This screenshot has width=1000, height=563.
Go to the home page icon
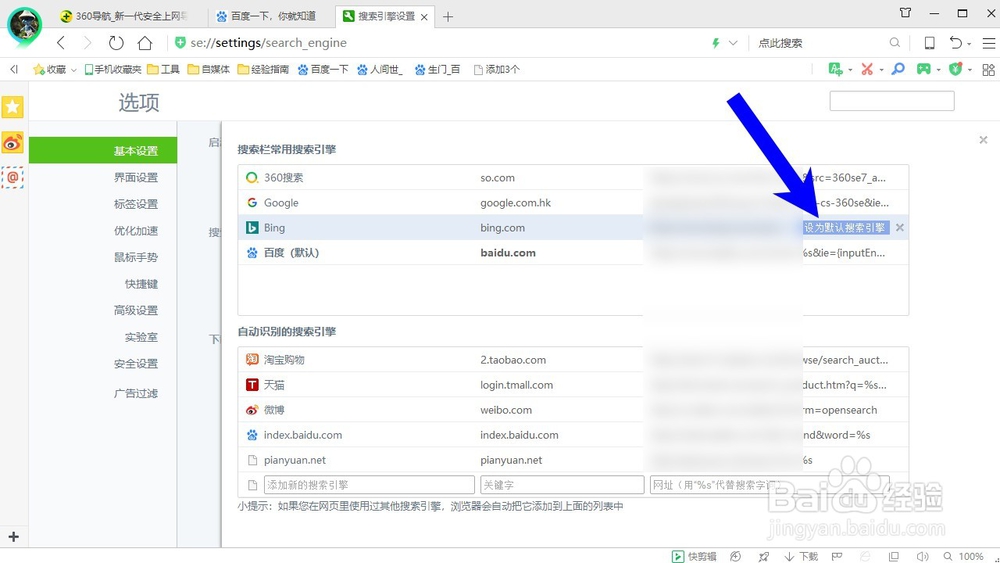[x=145, y=43]
